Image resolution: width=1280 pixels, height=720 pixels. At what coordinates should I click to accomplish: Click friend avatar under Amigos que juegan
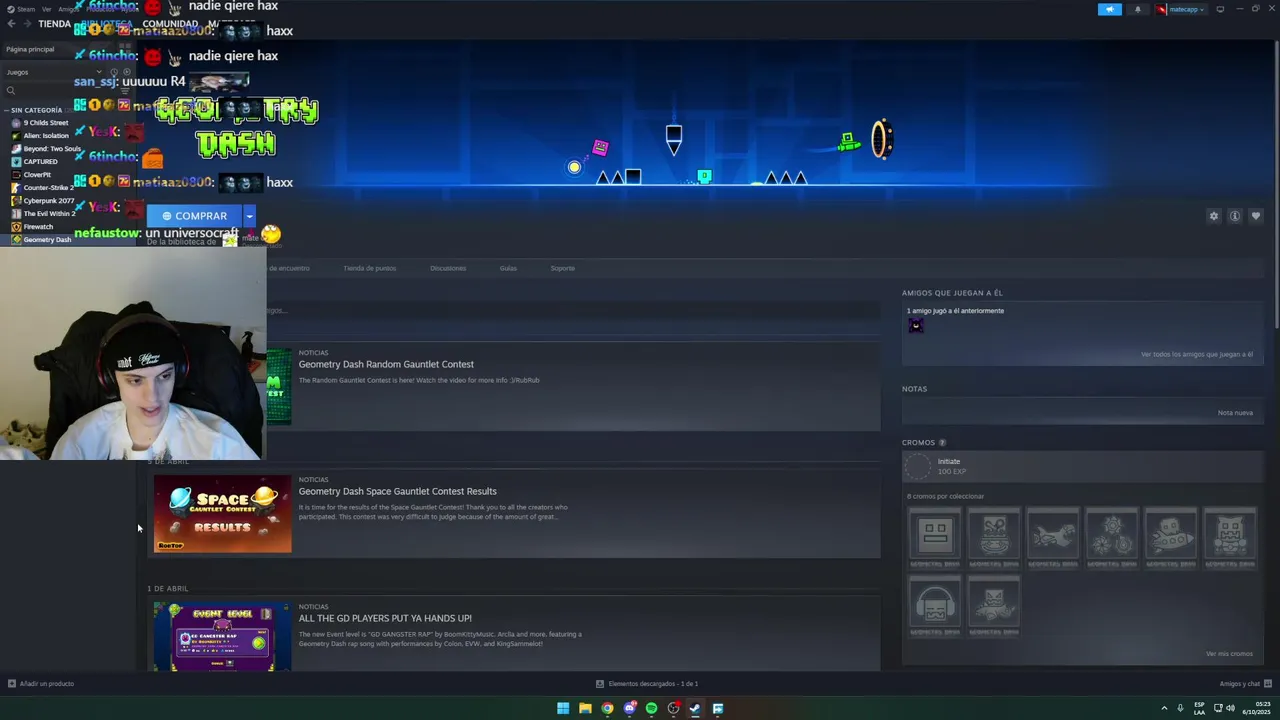[x=916, y=326]
